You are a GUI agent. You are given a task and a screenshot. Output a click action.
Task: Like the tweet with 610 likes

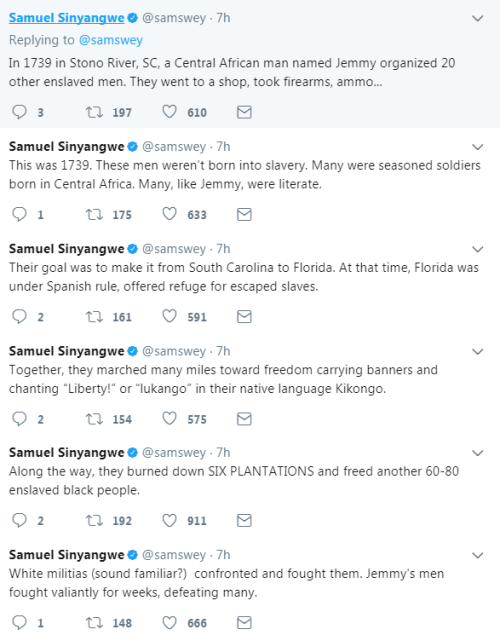[x=169, y=112]
